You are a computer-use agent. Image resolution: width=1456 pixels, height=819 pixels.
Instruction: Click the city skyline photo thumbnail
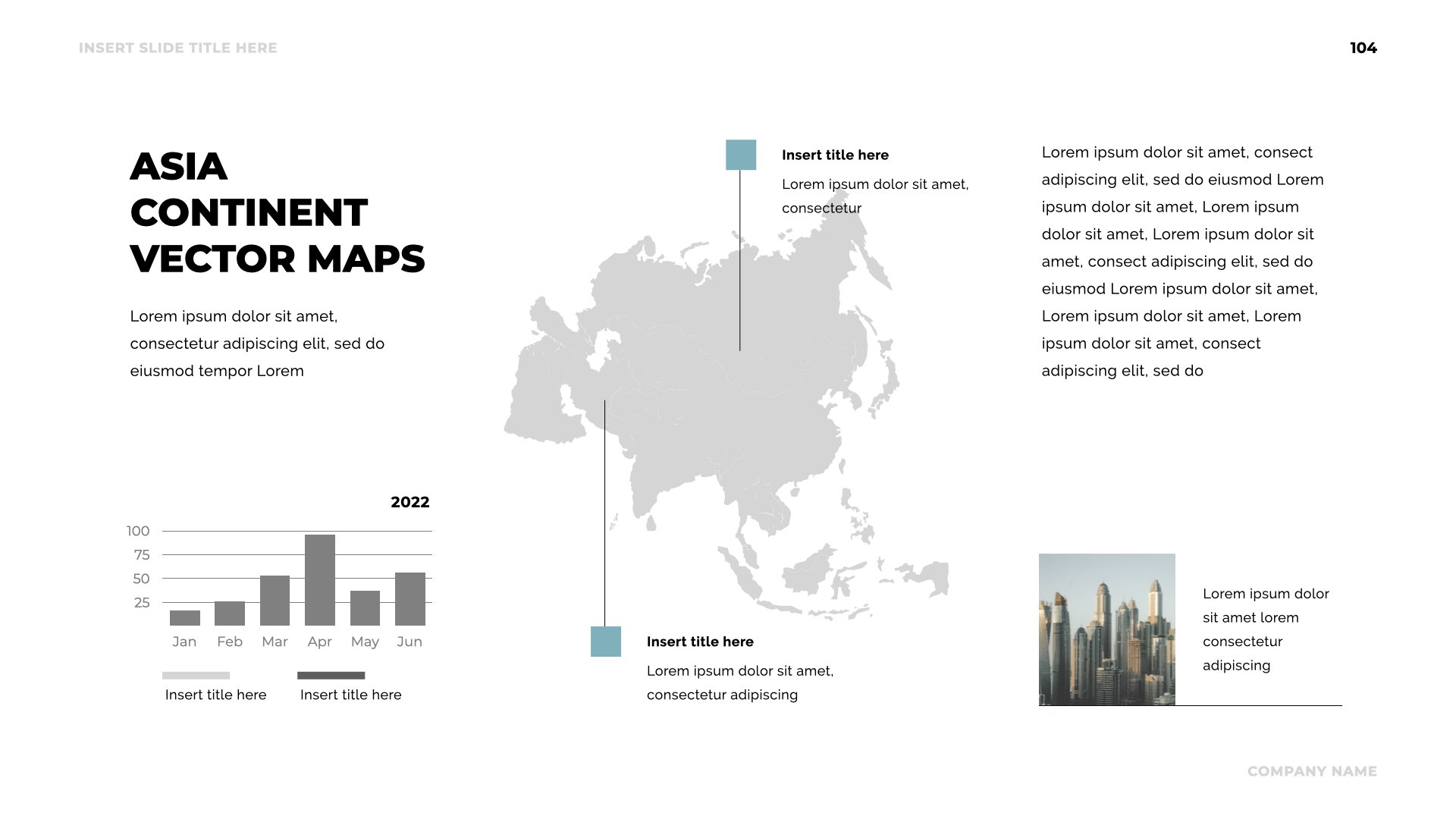point(1106,629)
